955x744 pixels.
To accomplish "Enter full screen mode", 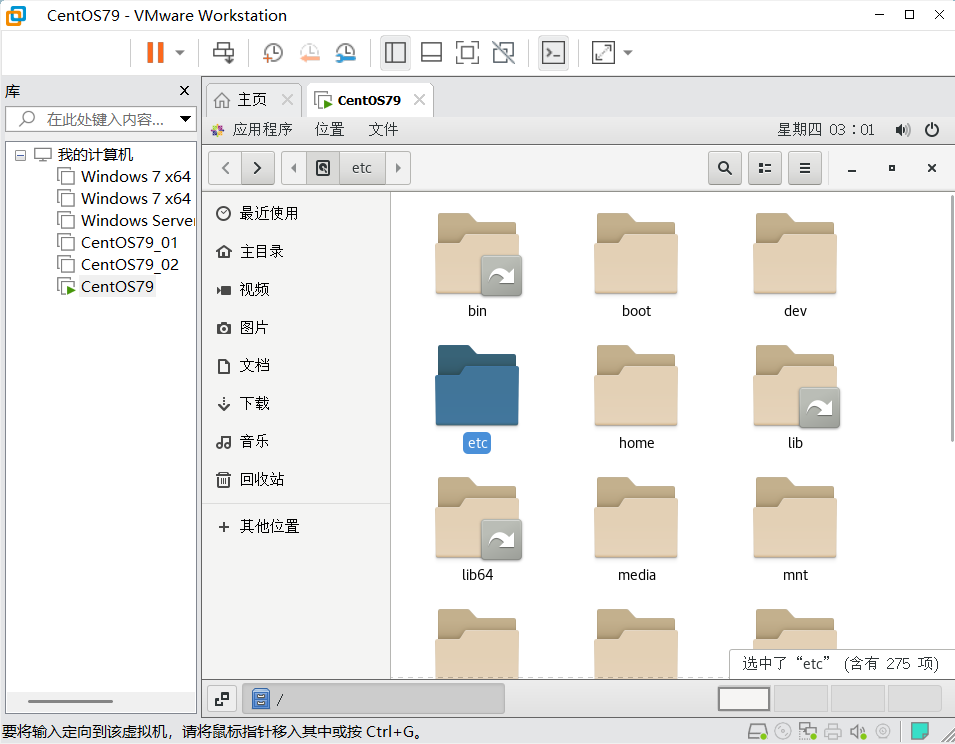I will point(467,52).
